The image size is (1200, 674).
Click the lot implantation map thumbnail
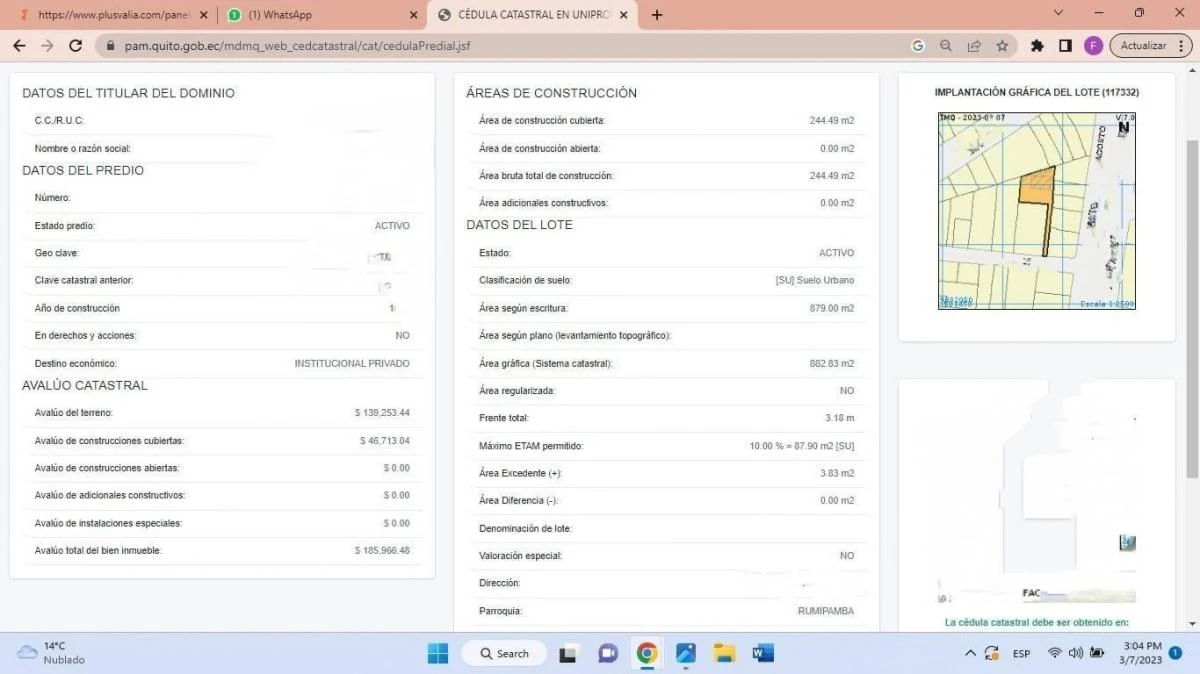[x=1036, y=210]
